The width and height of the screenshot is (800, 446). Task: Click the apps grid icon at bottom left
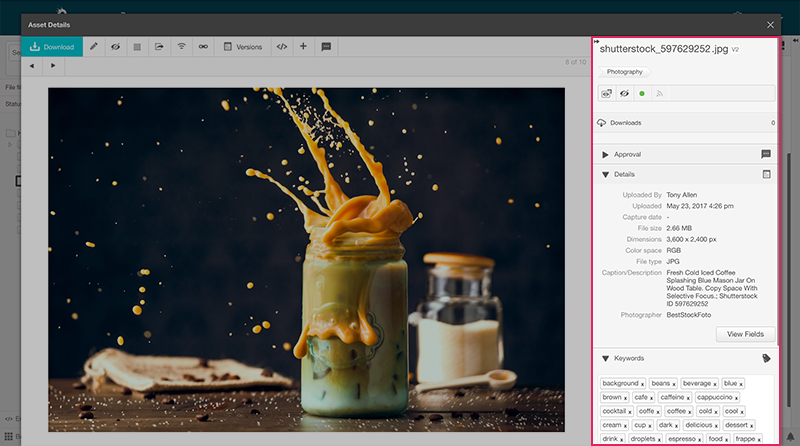pyautogui.click(x=8, y=437)
